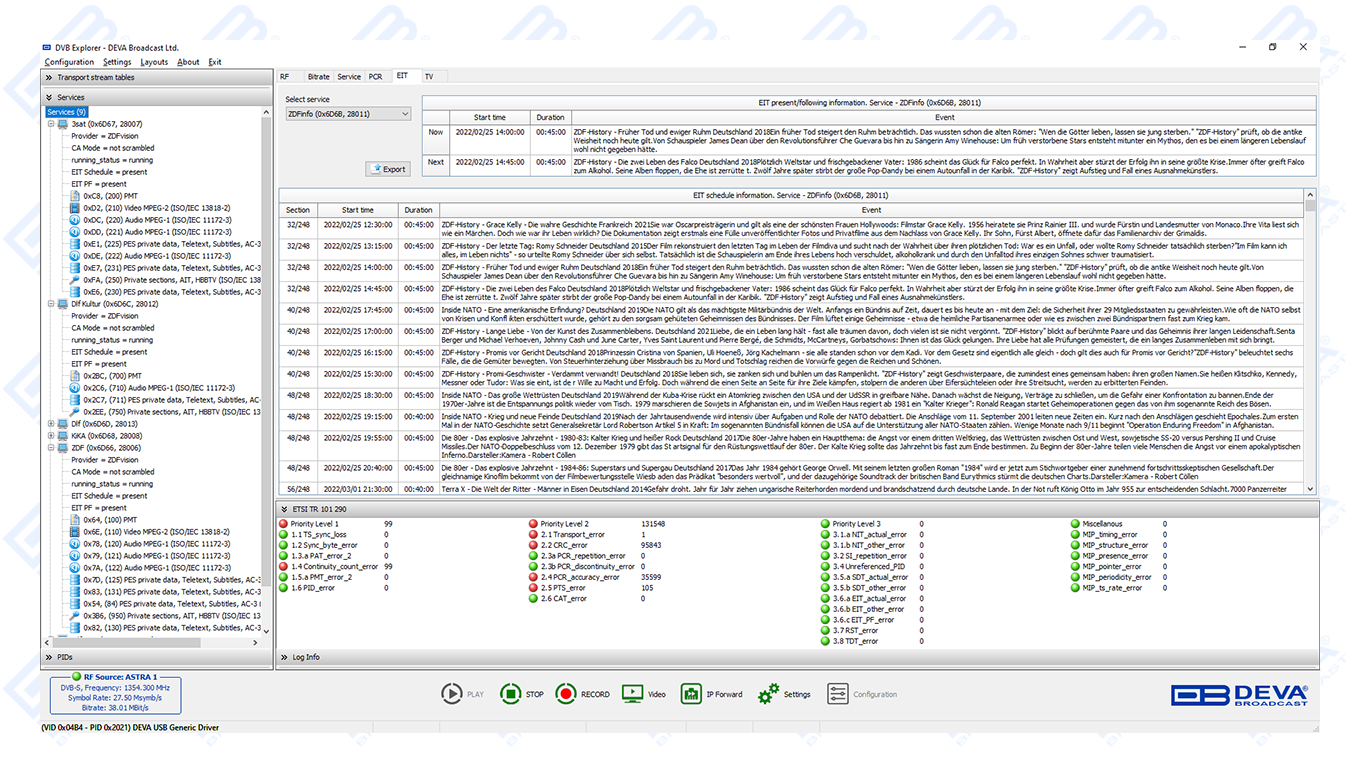
Task: Click the STOP playback button
Action: click(x=510, y=693)
